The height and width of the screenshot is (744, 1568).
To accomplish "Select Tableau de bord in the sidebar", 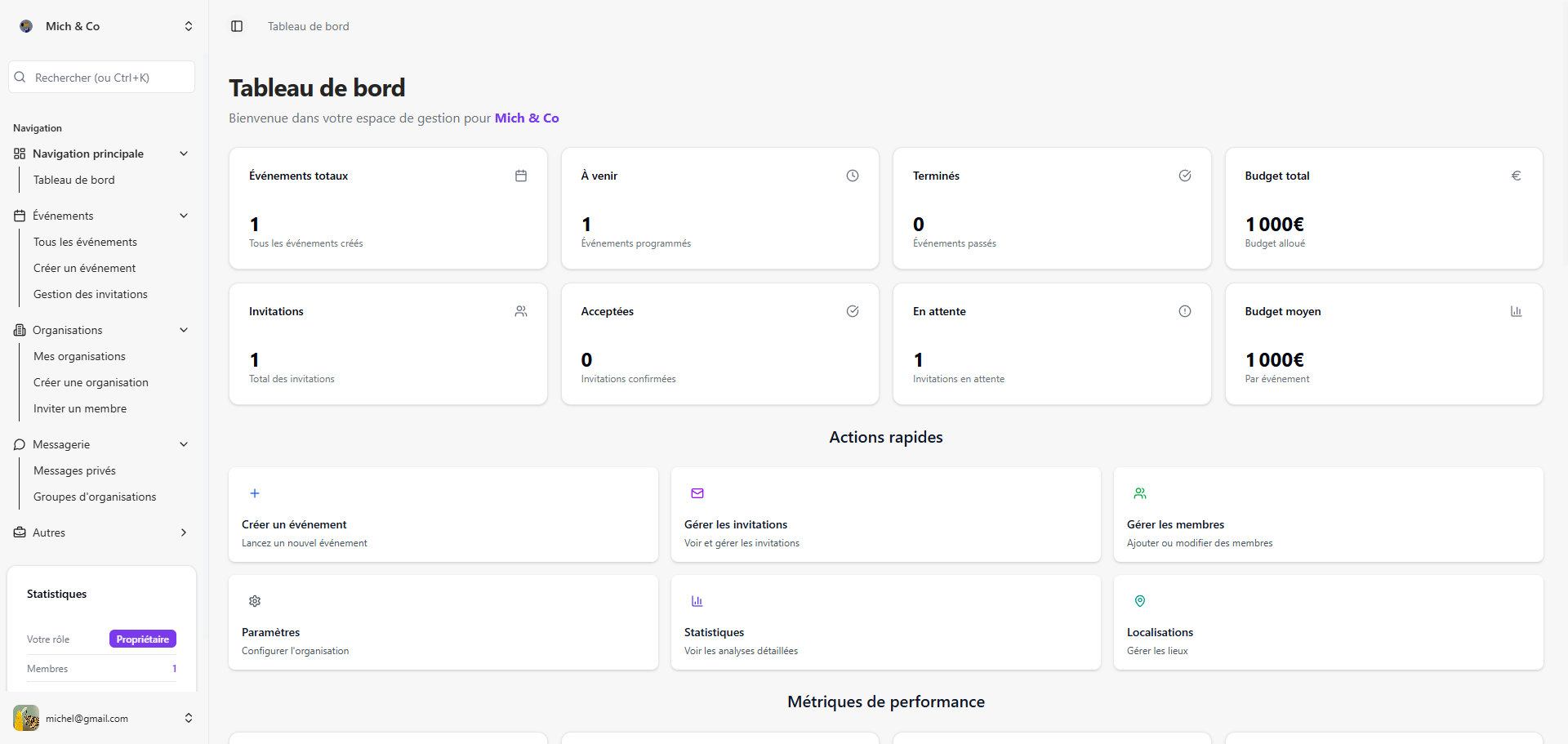I will 74,180.
